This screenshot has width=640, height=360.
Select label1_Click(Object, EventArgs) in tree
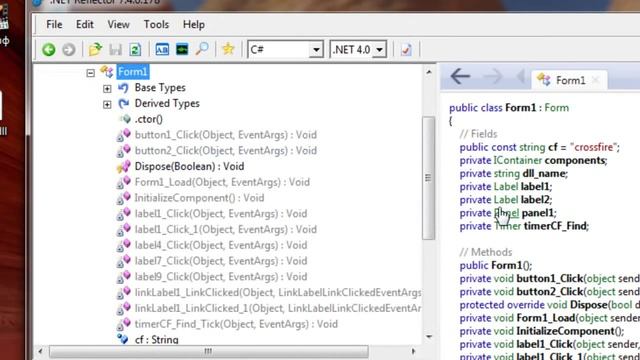tap(221, 213)
